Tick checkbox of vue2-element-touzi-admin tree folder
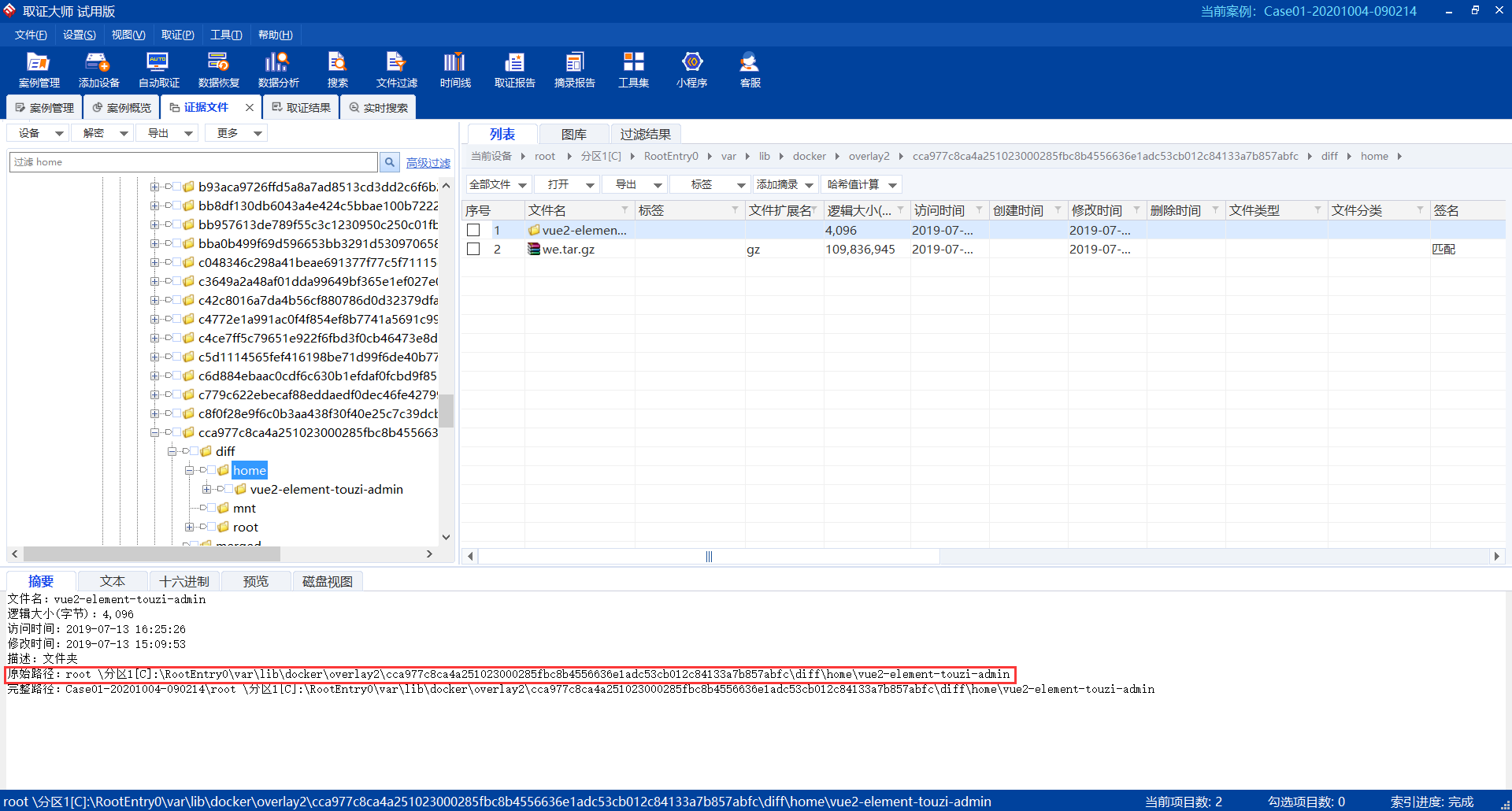The image size is (1512, 811). pos(228,489)
